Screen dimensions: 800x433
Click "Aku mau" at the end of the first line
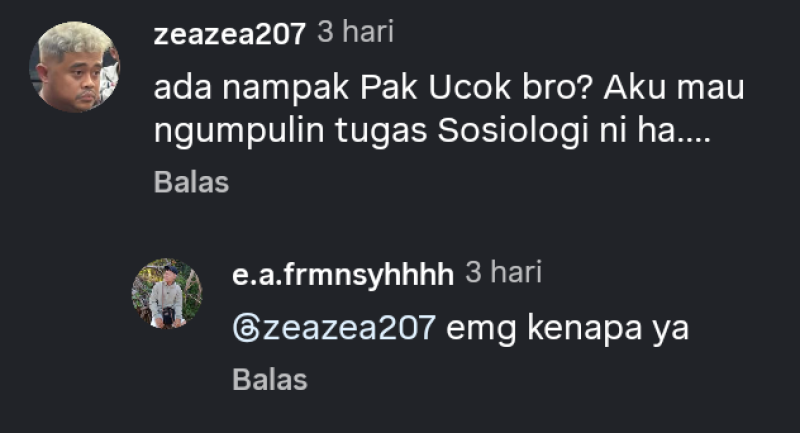click(x=674, y=88)
